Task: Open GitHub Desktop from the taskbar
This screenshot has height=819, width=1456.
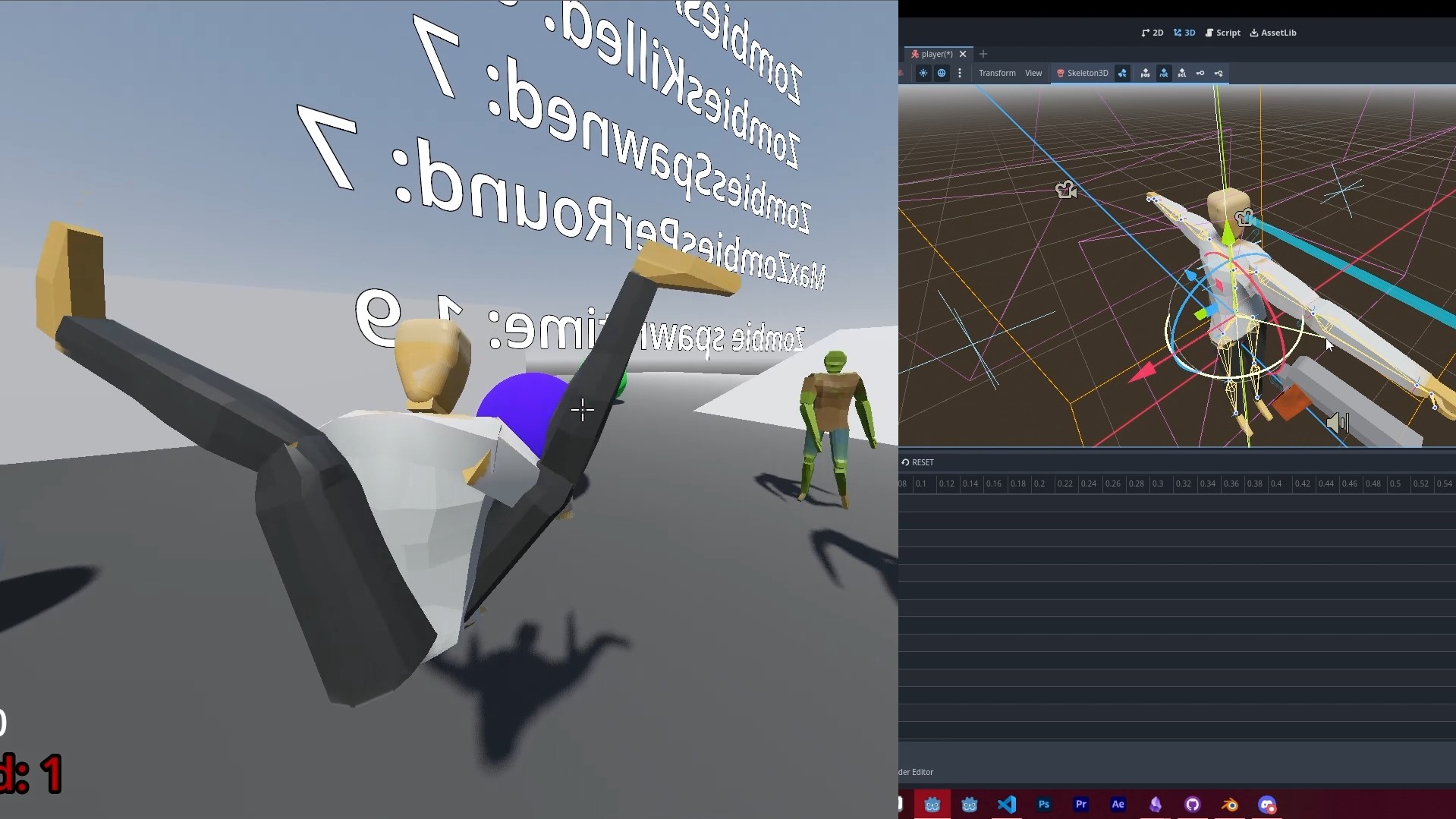Action: pos(1193,805)
